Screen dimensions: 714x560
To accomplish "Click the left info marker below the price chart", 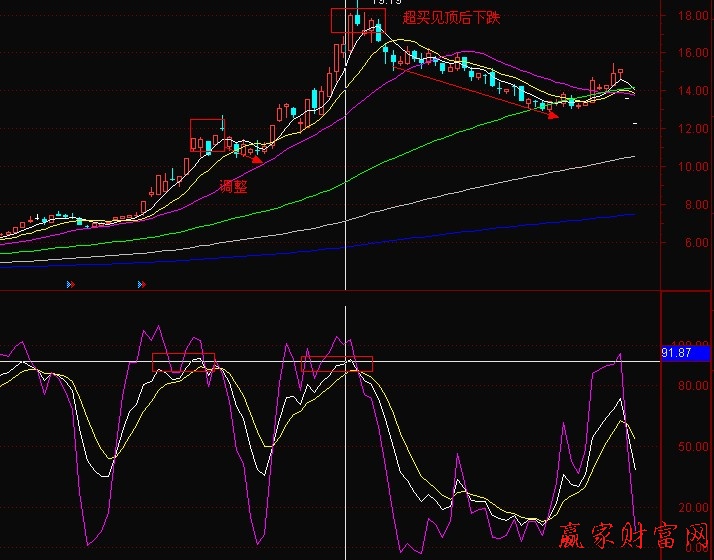I will point(71,284).
